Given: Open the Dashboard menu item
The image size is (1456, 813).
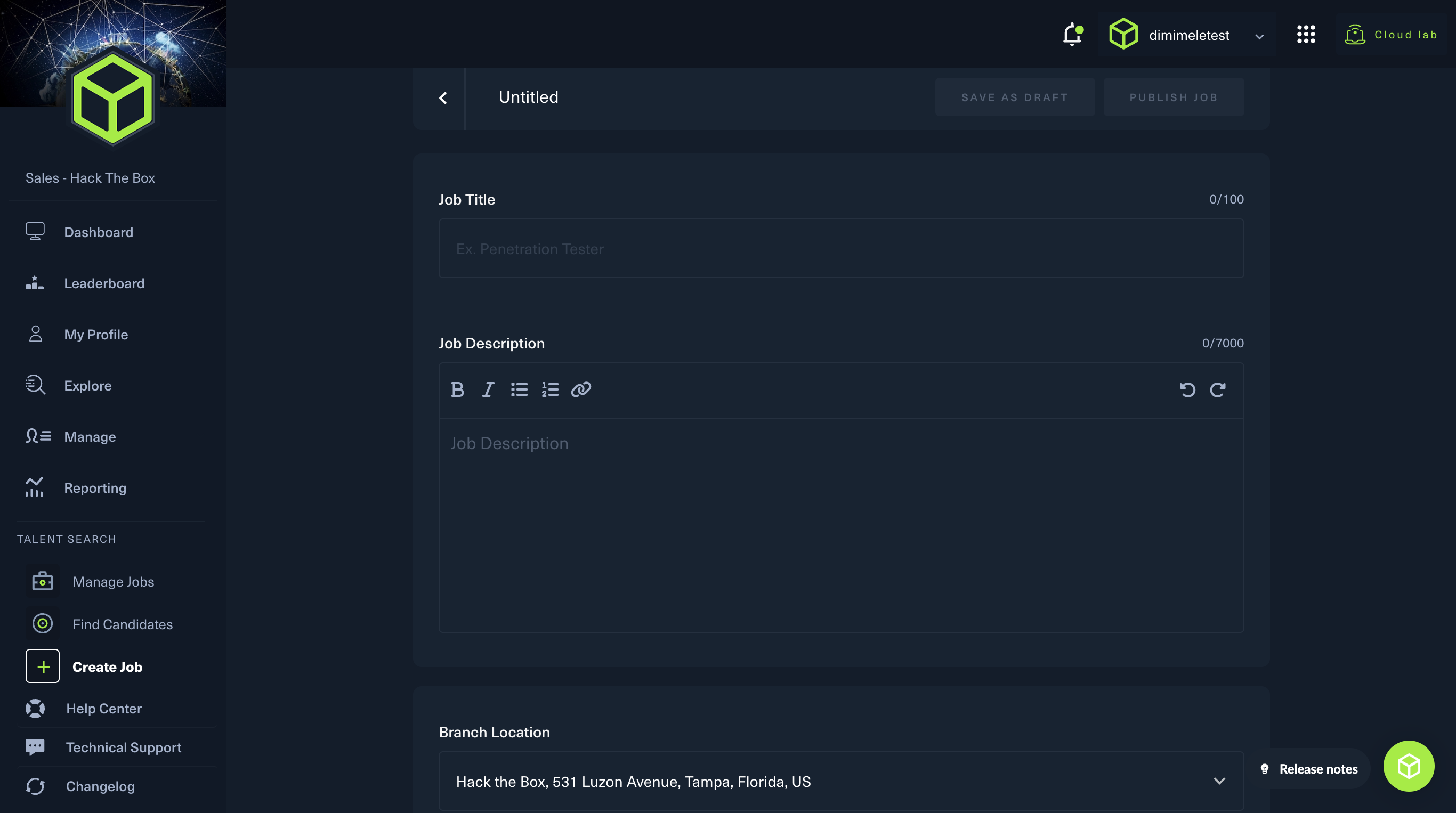Looking at the screenshot, I should 99,232.
